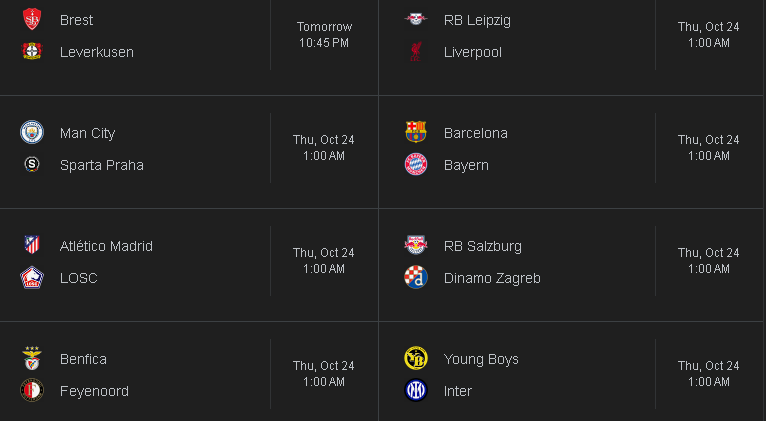The height and width of the screenshot is (421, 766).
Task: Open the Benfica team name link
Action: click(83, 359)
